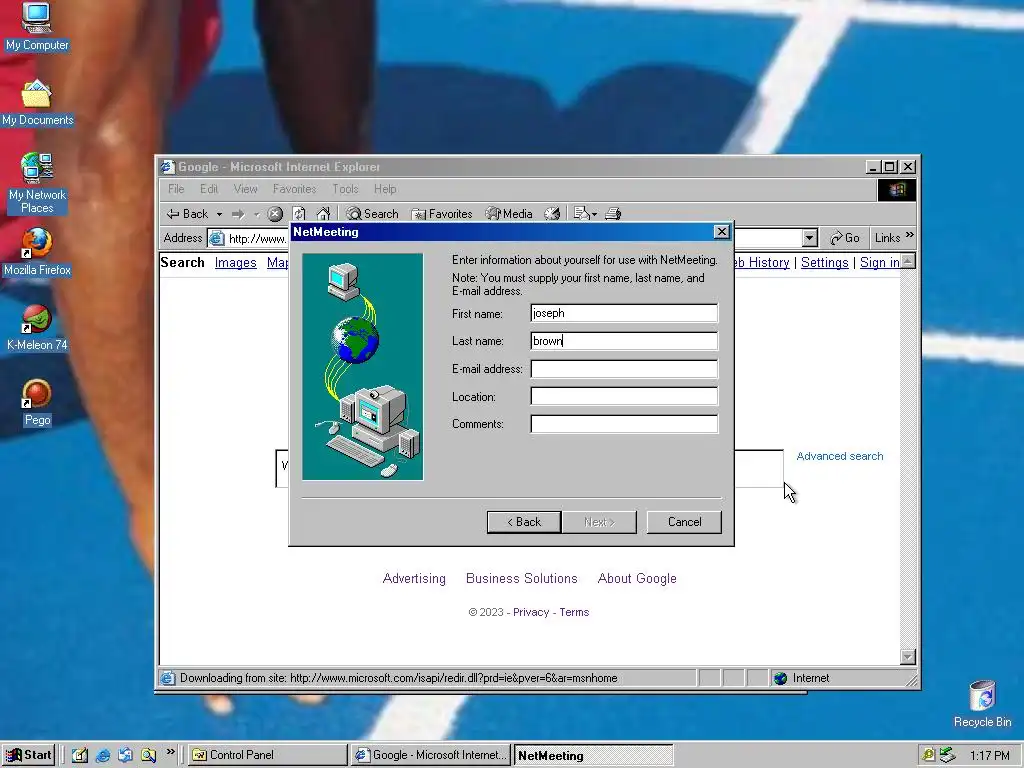Click into the Location field
The width and height of the screenshot is (1024, 768).
tap(624, 396)
